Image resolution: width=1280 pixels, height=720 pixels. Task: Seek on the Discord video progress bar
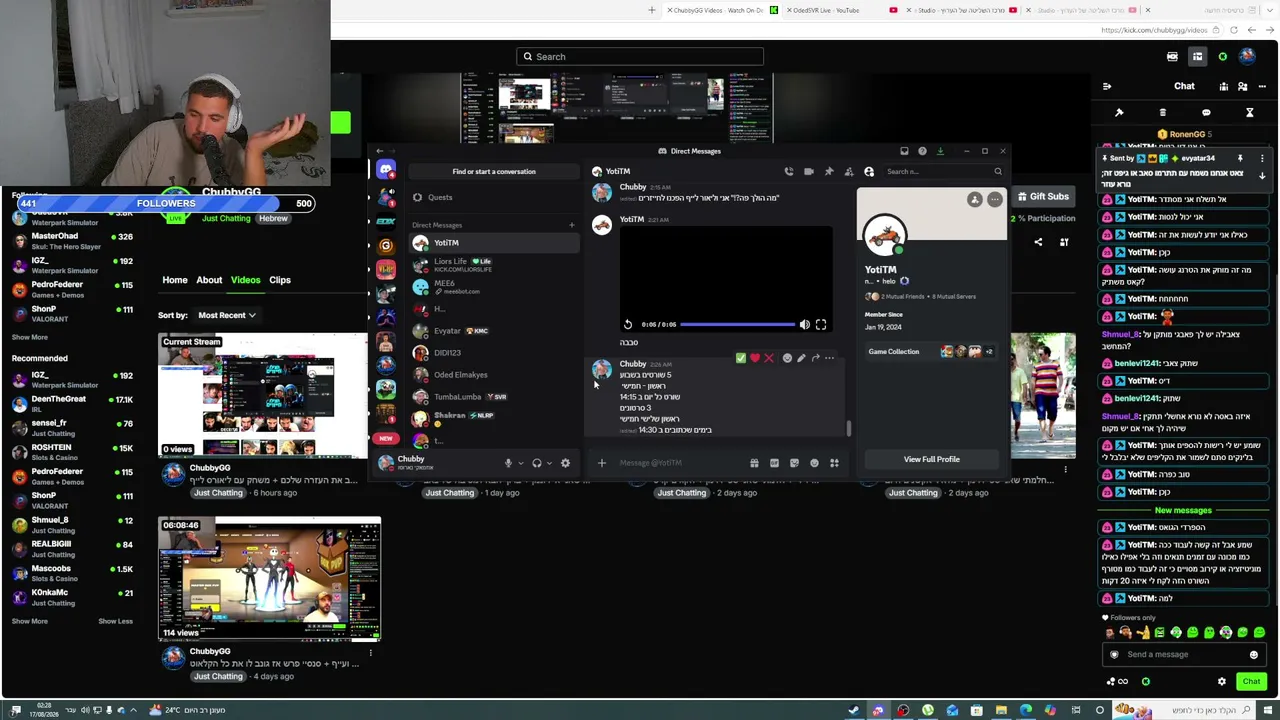(x=738, y=325)
